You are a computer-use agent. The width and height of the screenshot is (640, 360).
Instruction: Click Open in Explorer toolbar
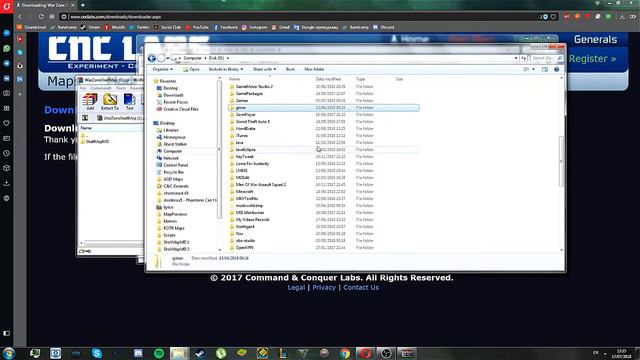(x=191, y=69)
